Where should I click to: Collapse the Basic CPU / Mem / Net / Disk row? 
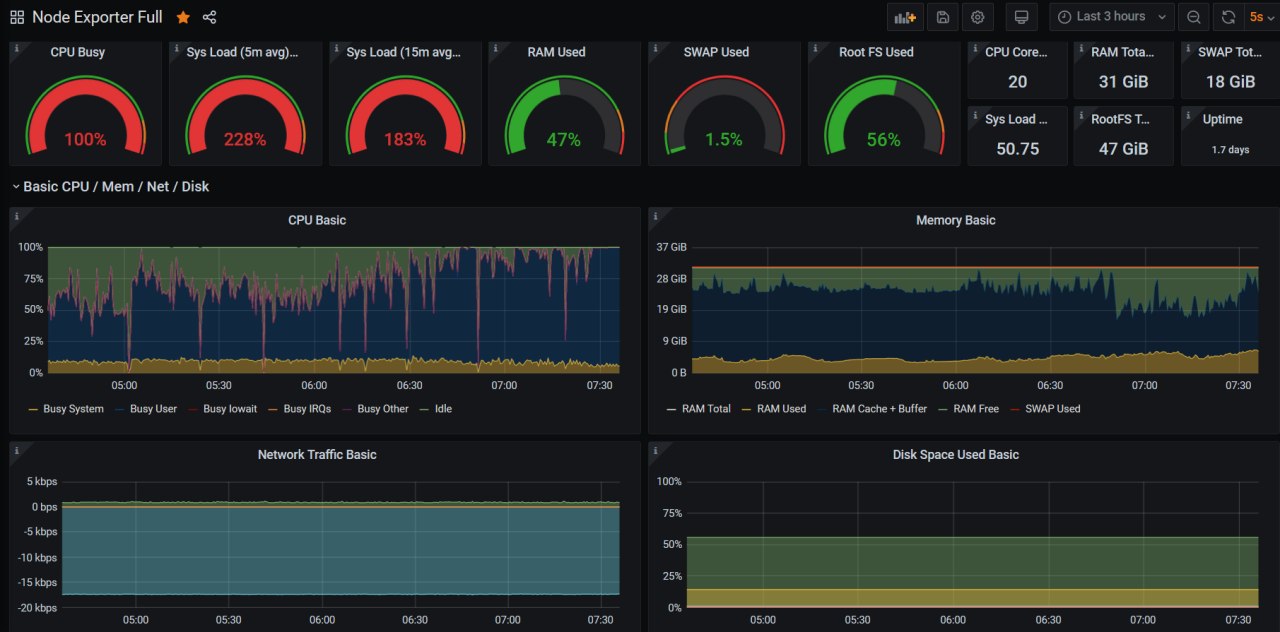pyautogui.click(x=110, y=186)
